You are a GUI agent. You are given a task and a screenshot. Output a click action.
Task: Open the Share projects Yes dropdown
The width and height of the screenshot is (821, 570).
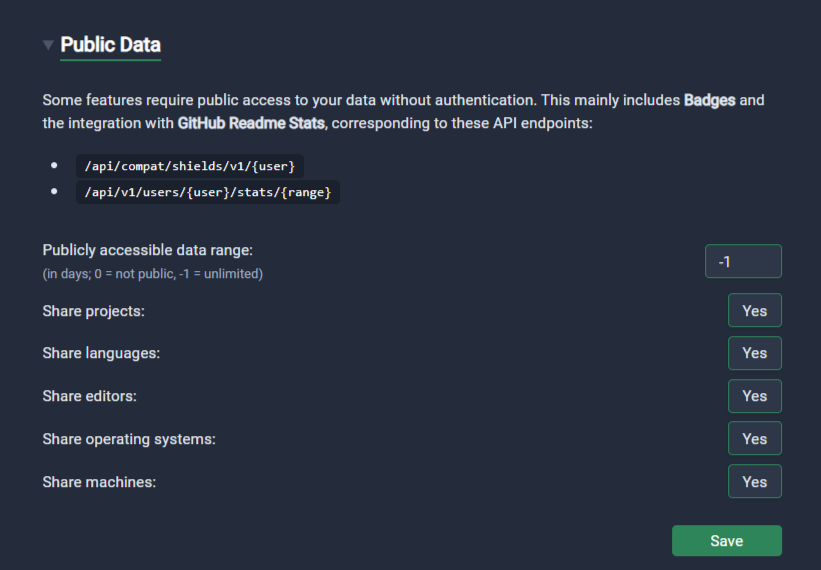pos(755,310)
